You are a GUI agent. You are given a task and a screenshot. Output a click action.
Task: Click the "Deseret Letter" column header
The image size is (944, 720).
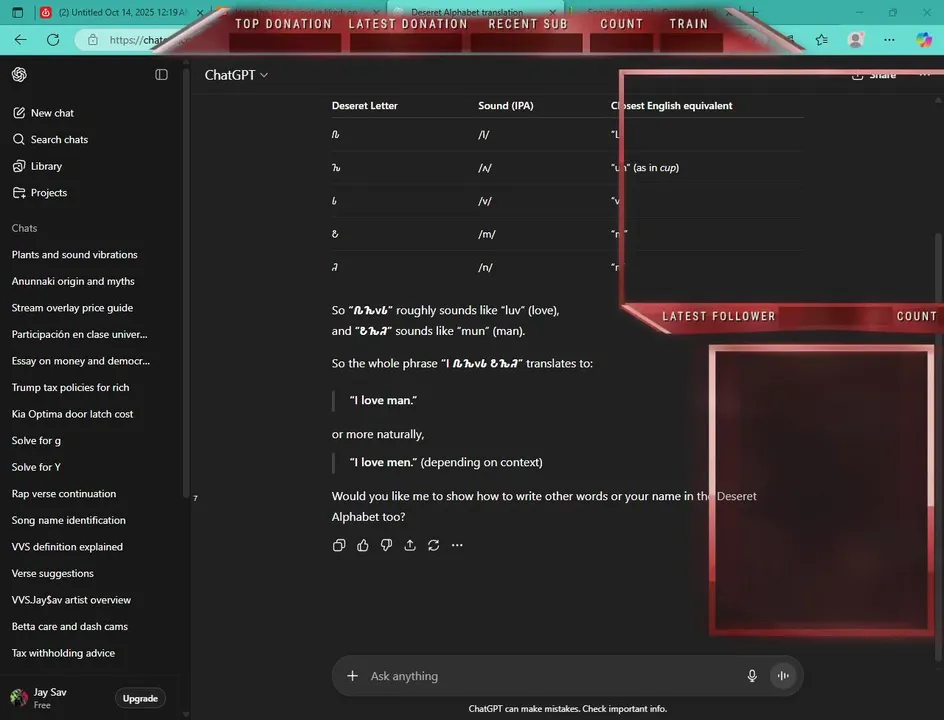(364, 105)
